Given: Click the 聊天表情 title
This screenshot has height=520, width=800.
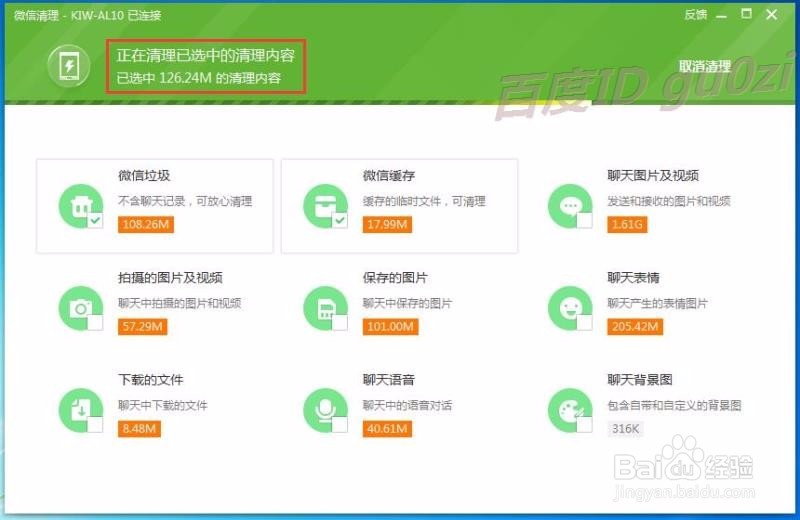Looking at the screenshot, I should point(633,278).
